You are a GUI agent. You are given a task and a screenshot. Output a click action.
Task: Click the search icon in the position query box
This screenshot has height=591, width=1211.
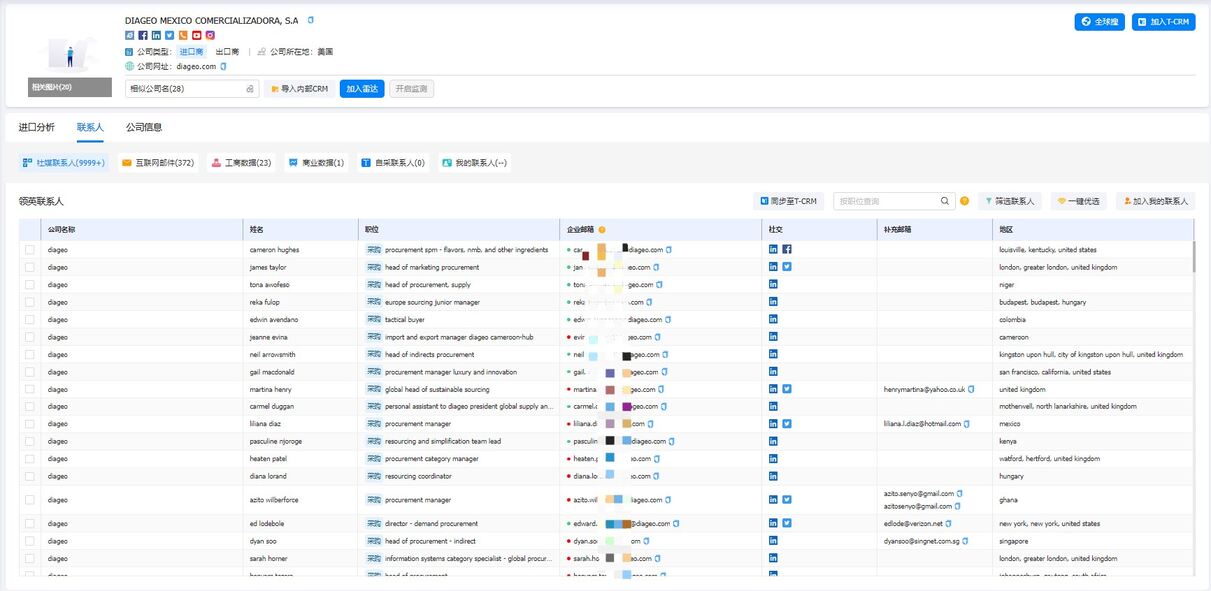coord(945,201)
